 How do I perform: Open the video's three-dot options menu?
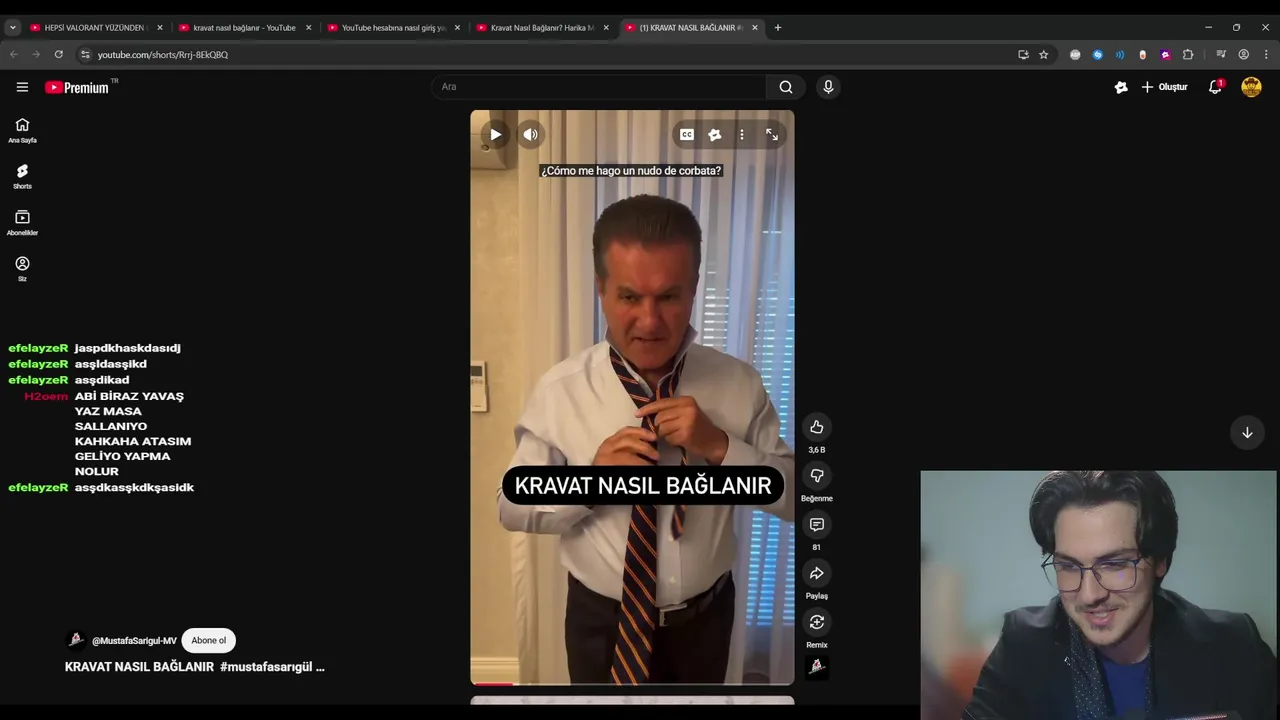741,134
